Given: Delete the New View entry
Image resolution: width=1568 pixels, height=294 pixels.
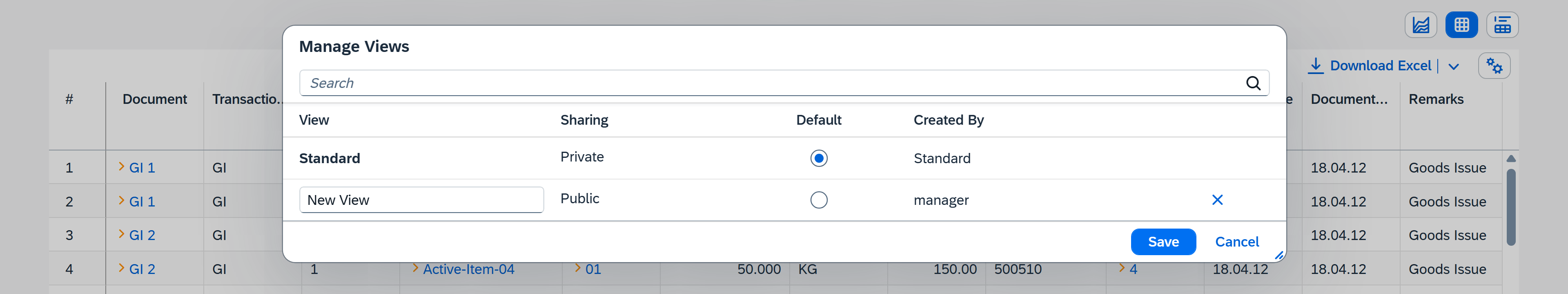Looking at the screenshot, I should tap(1217, 200).
